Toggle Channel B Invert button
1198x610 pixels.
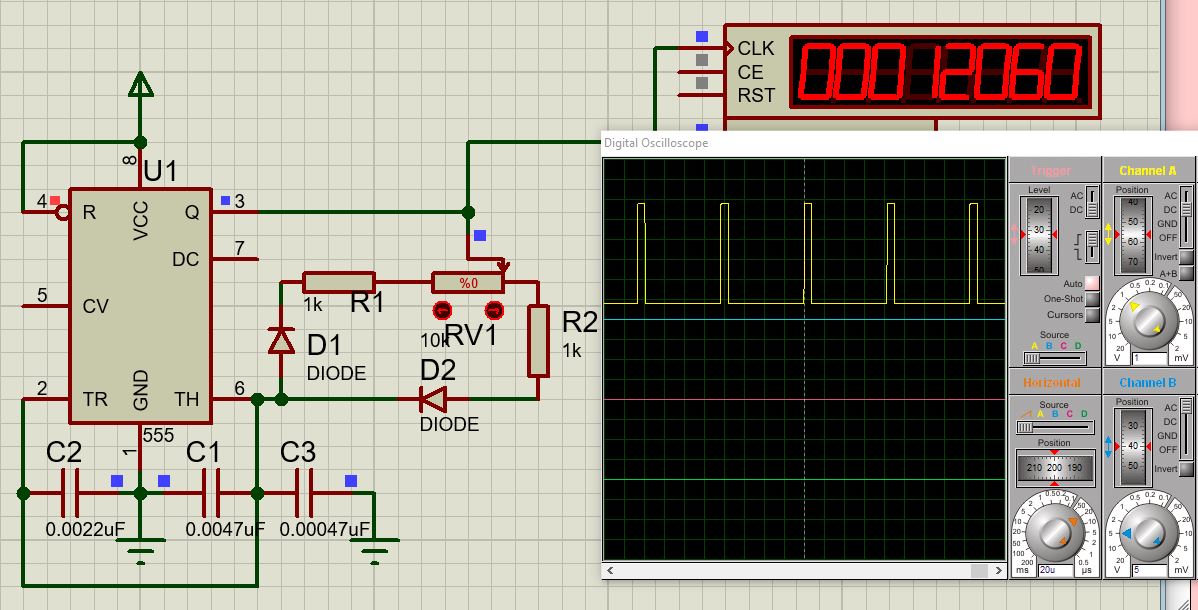pos(1186,469)
